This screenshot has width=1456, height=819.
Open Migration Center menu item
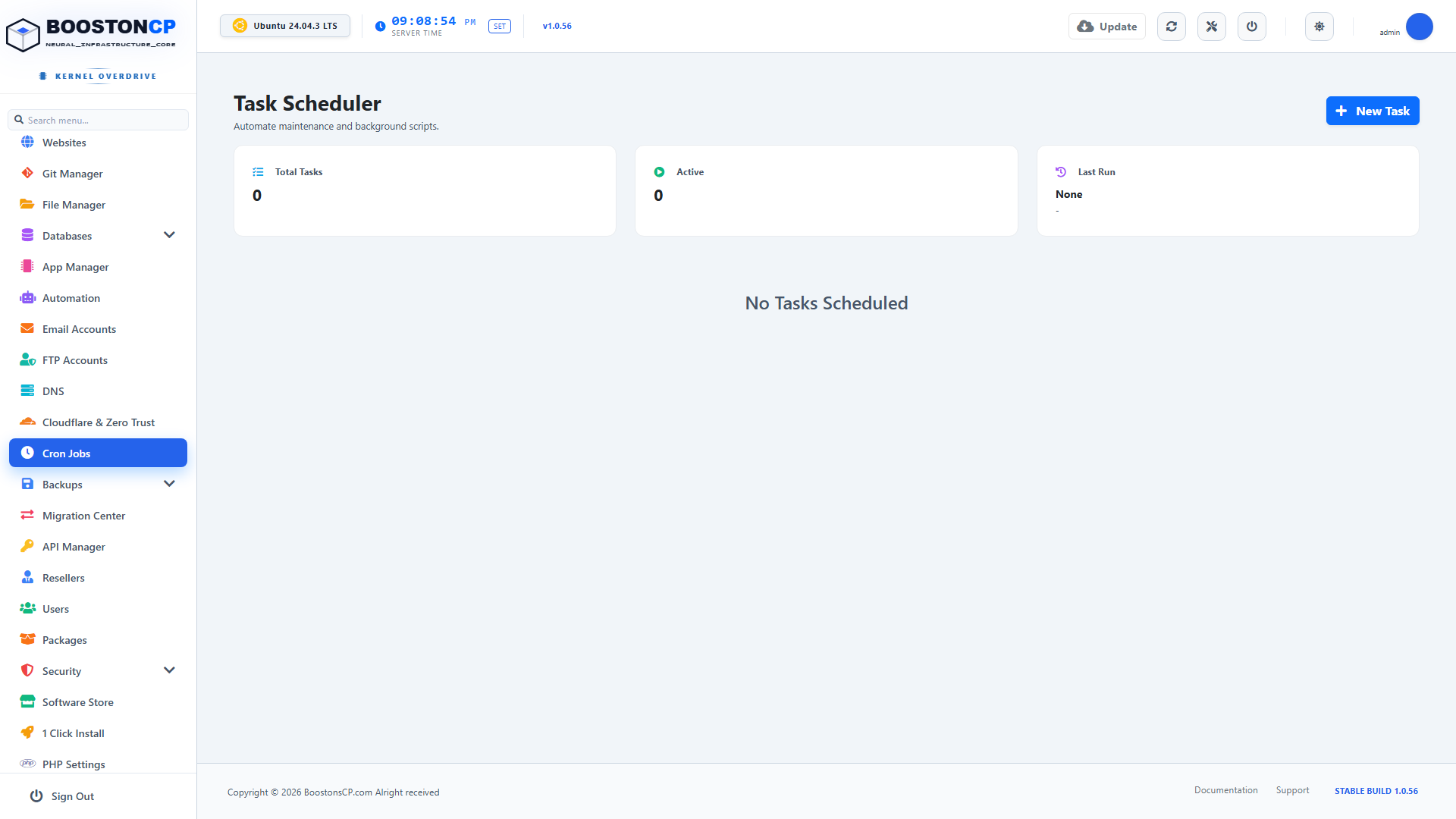tap(98, 516)
